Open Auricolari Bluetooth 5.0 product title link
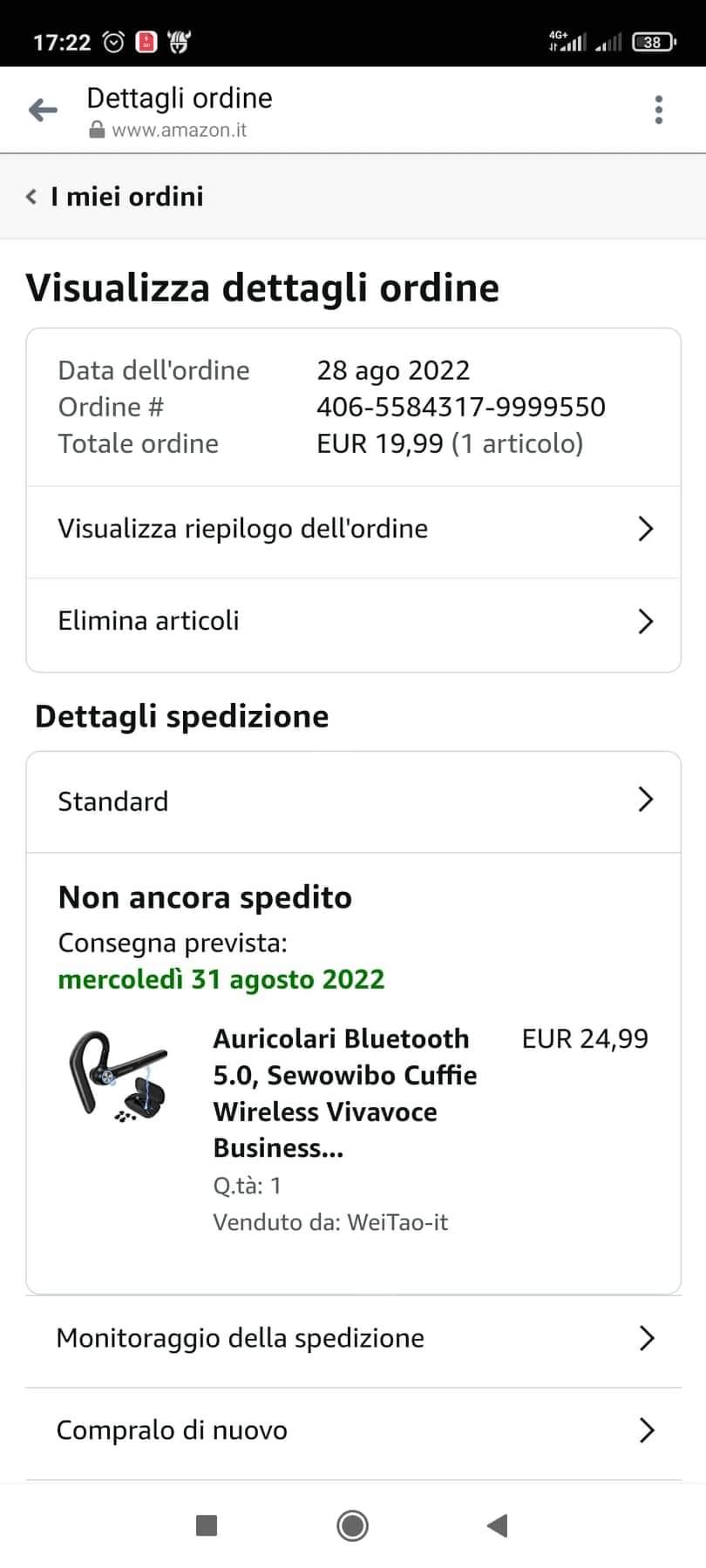Screen dimensions: 706x1568 (x=345, y=1093)
